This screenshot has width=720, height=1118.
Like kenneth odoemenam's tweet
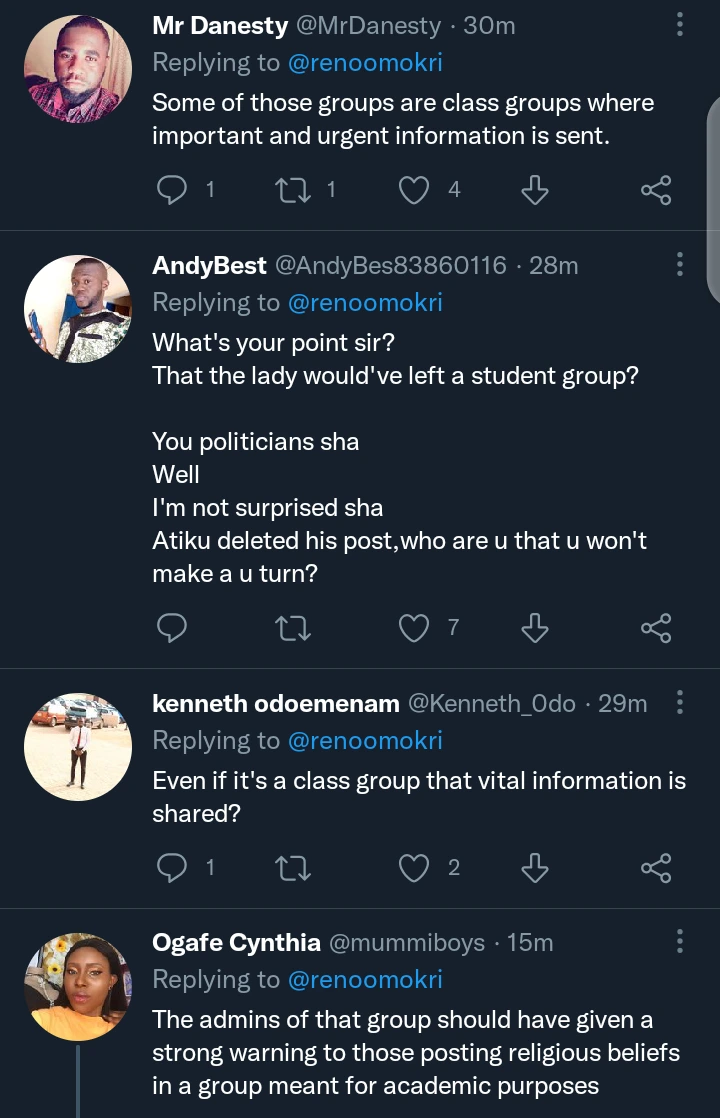414,867
